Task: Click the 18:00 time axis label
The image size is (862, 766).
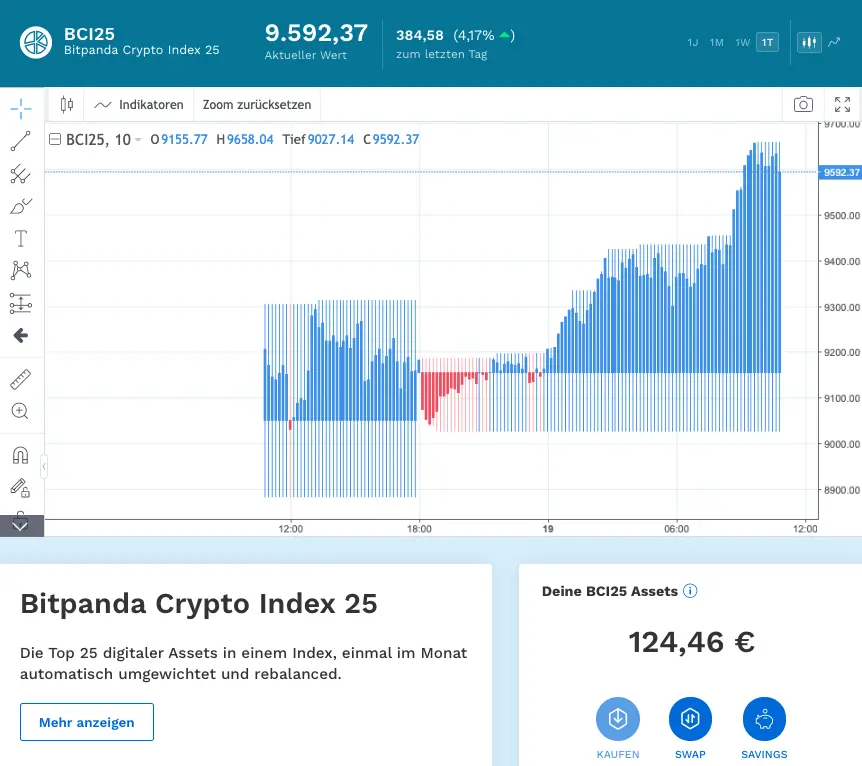Action: coord(419,529)
